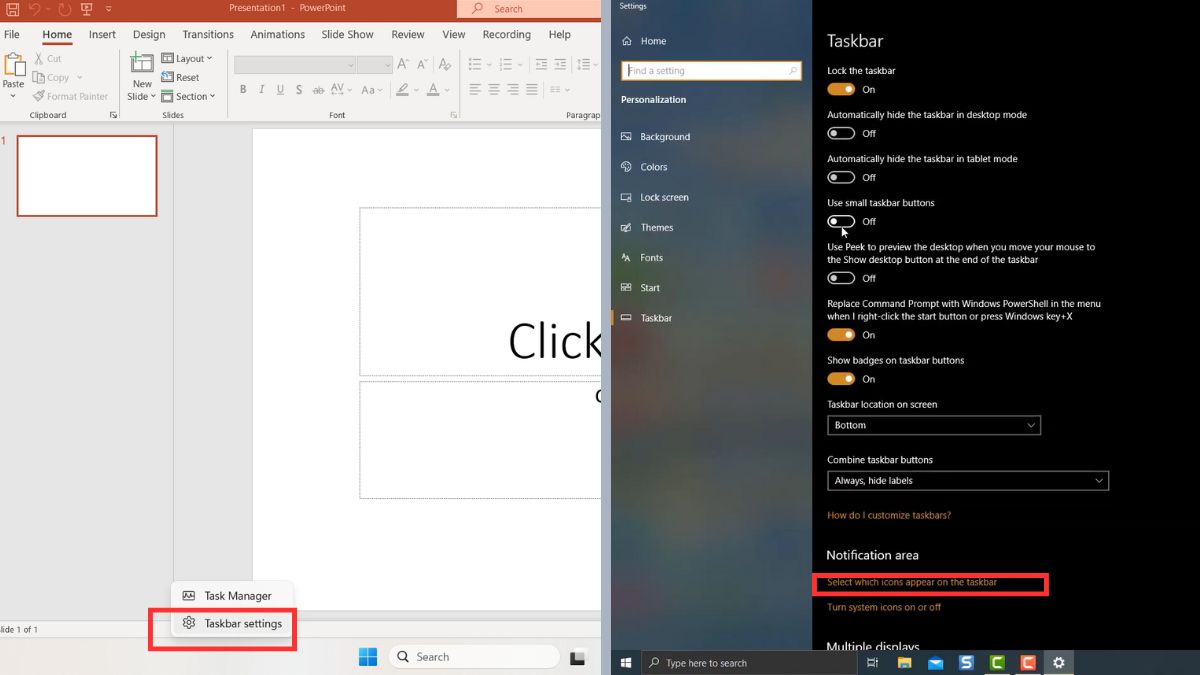Open the File menu tab
Screen dimensions: 1200x675
pyautogui.click(x=12, y=34)
